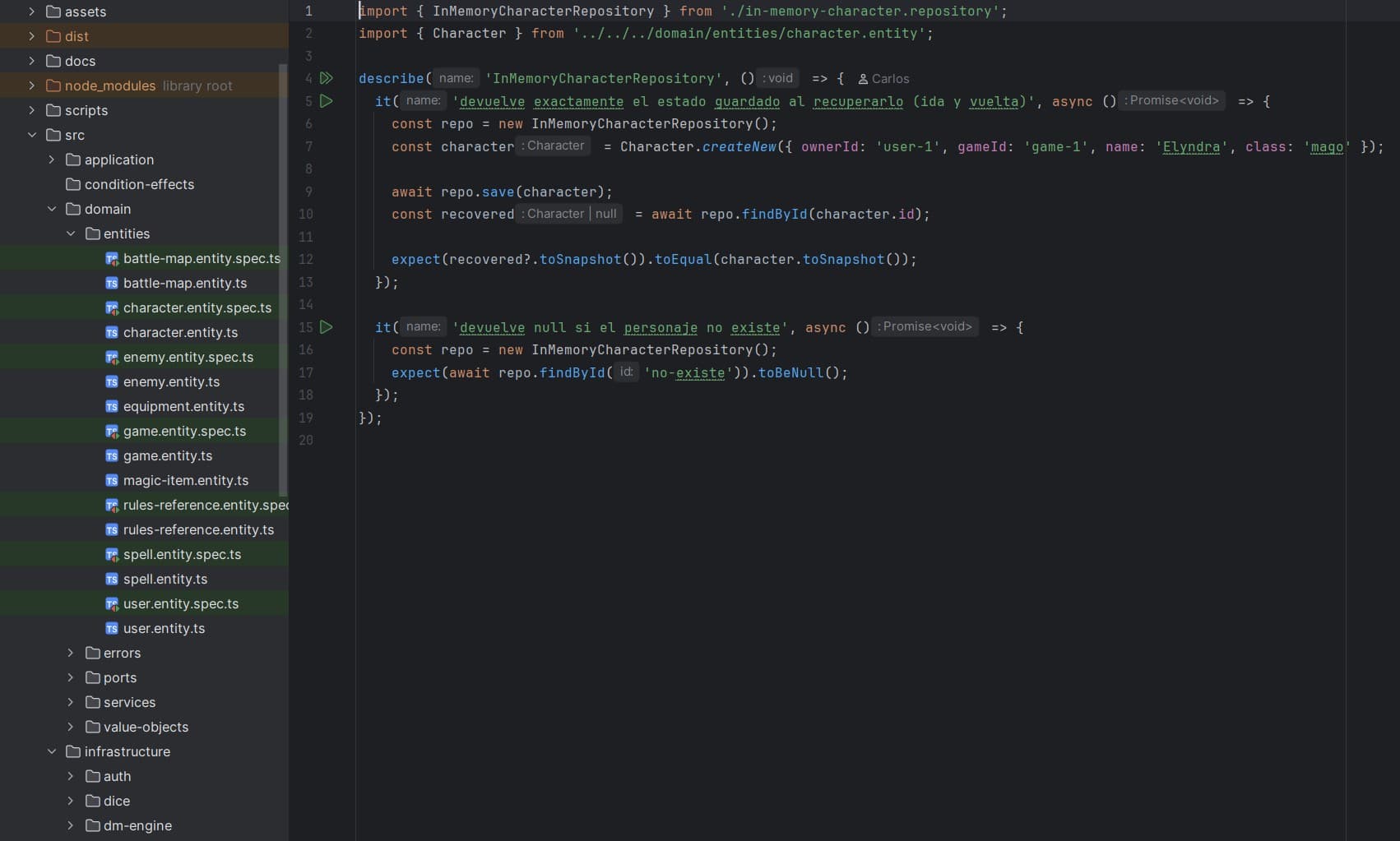Click the toBeNull matcher
Viewport: 1400px width, 841px height.
[x=790, y=372]
